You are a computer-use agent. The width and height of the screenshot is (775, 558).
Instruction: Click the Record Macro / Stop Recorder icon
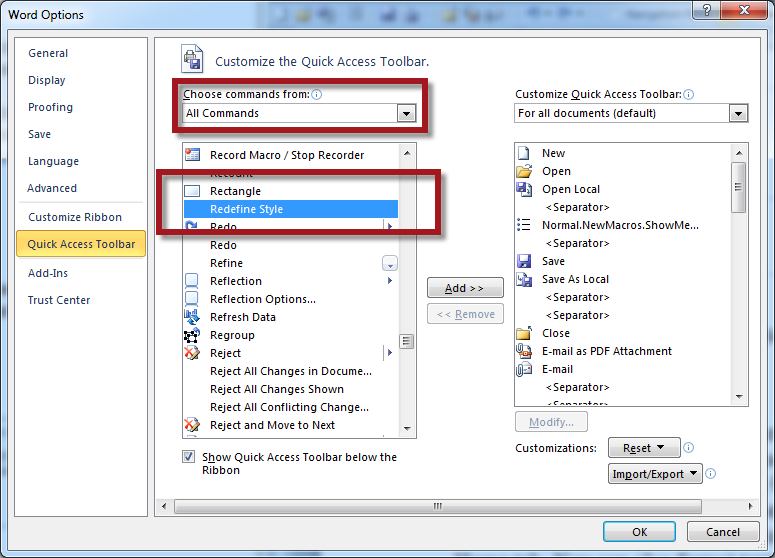[192, 155]
